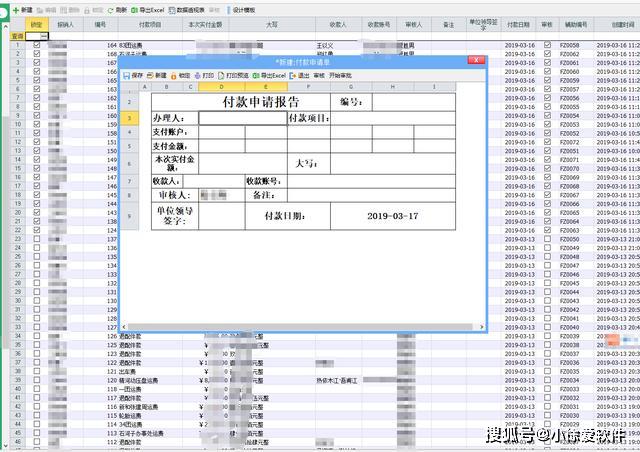This screenshot has width=640, height=452.
Task: Click the 收款人 column header
Action: (338, 25)
